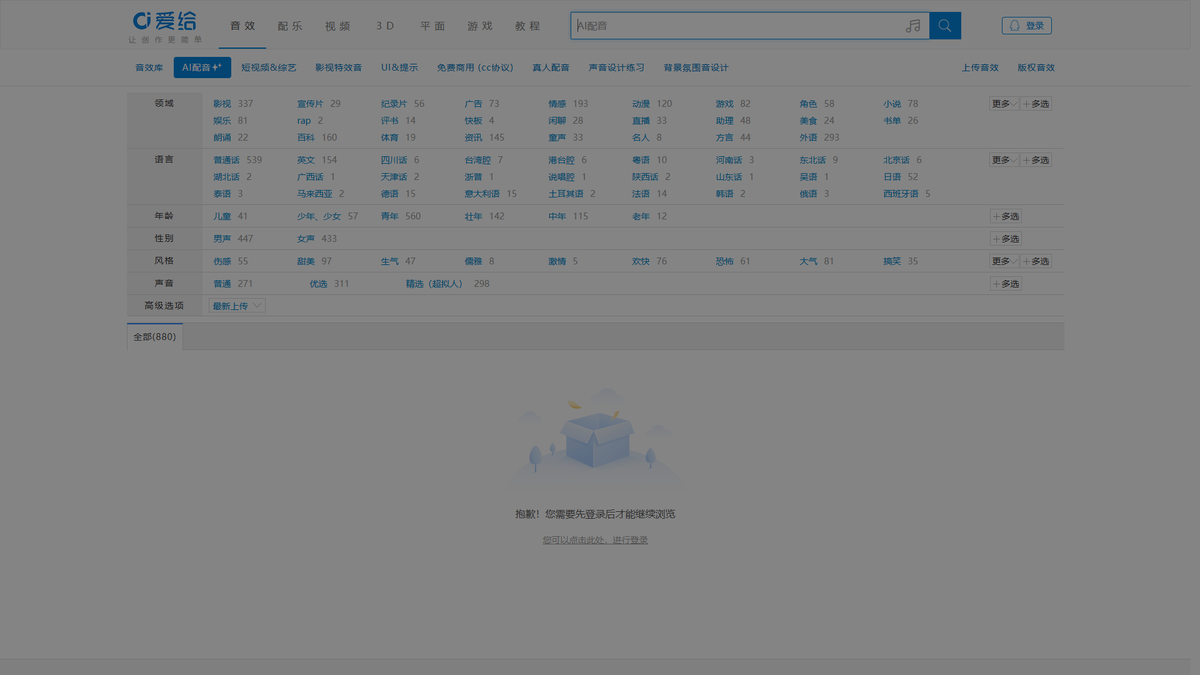Filter 领域 by 宣传片
The width and height of the screenshot is (1200, 675).
click(310, 104)
